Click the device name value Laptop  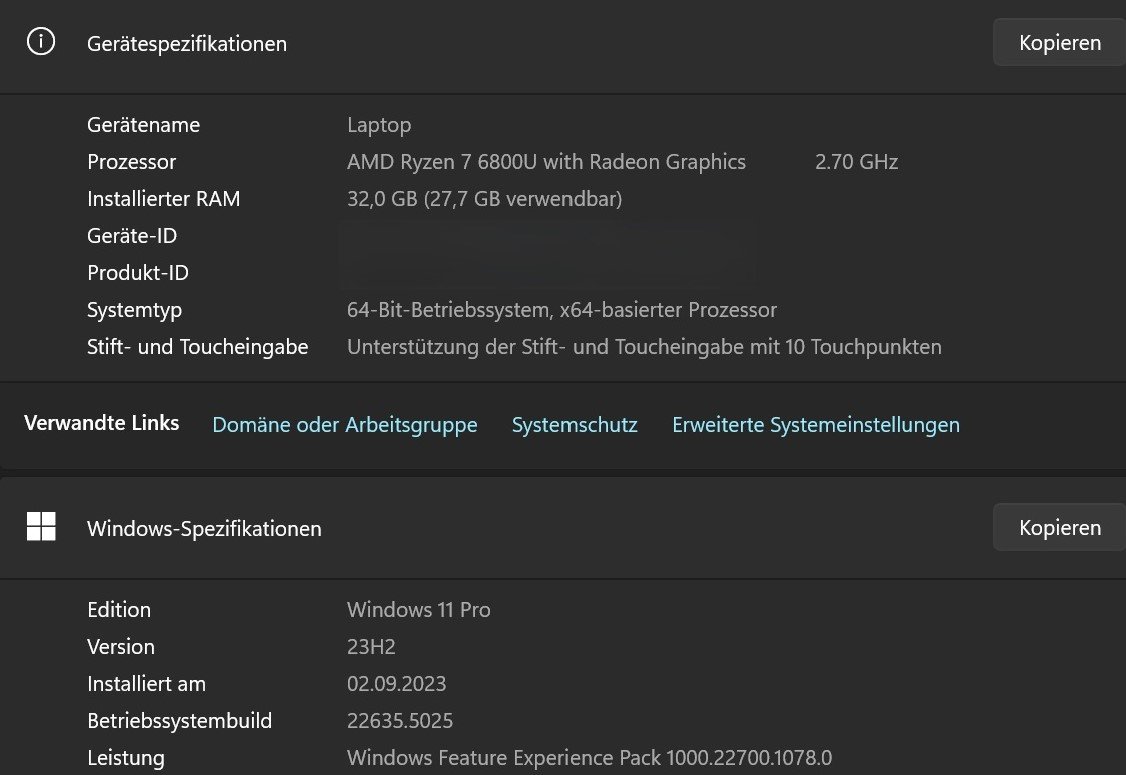pos(379,125)
